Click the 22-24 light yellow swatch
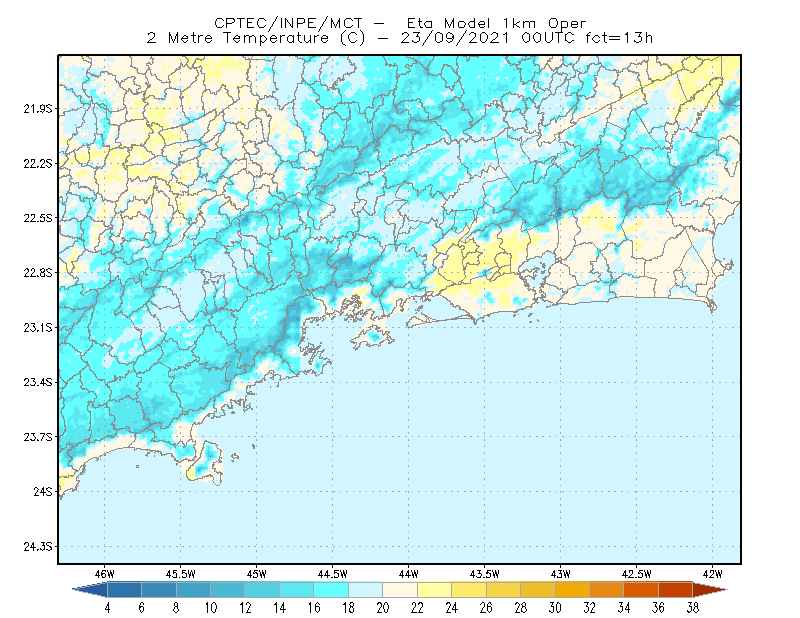This screenshot has height=618, width=800. (435, 590)
